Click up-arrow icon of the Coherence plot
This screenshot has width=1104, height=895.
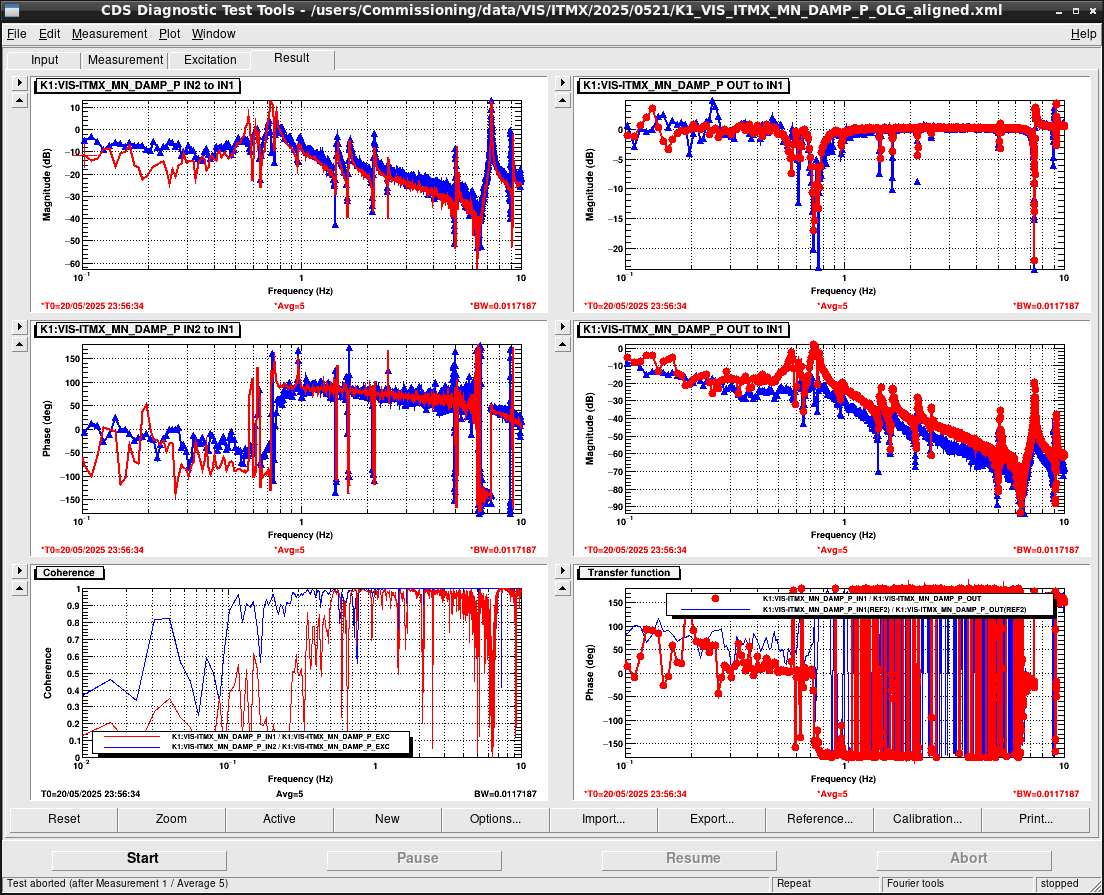(x=20, y=588)
